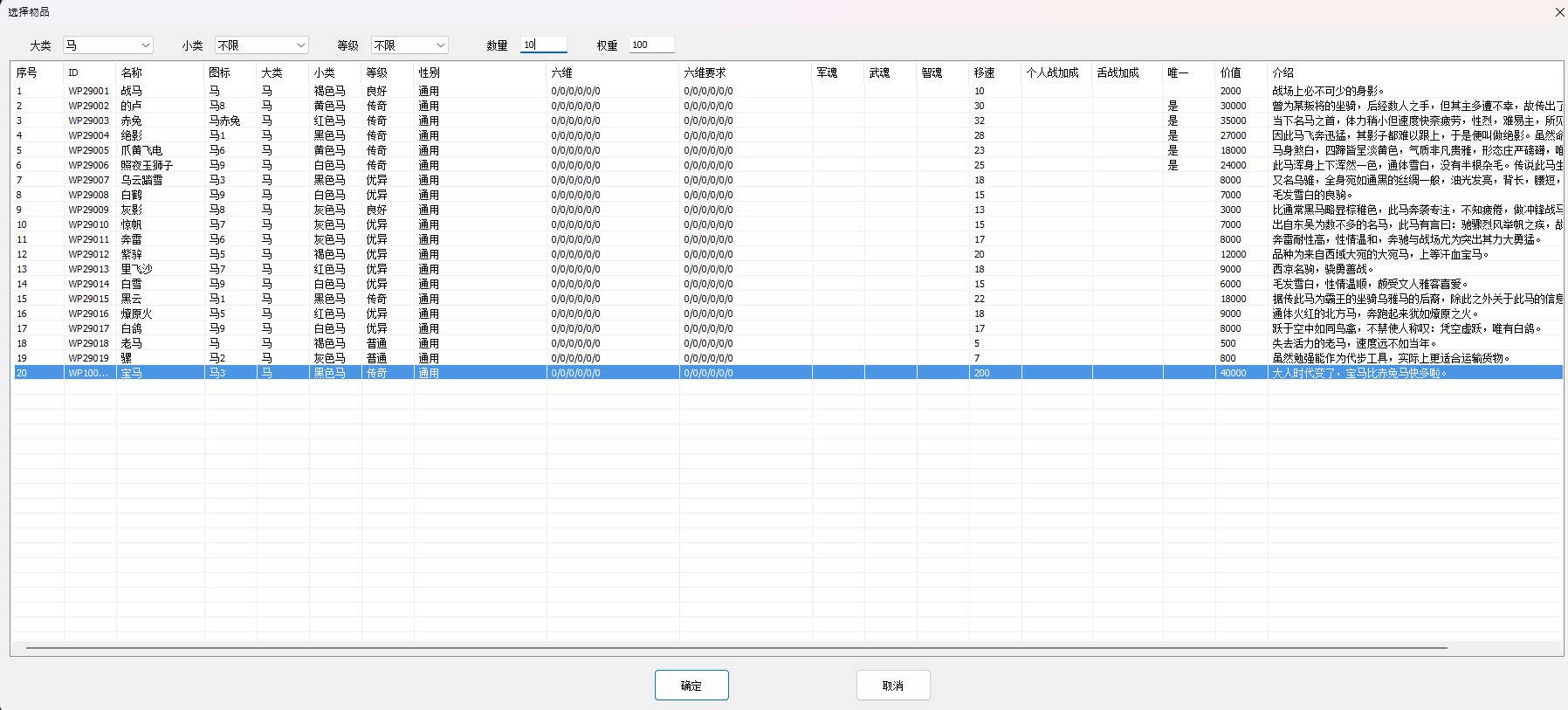Image resolution: width=1568 pixels, height=710 pixels.
Task: Close the 选择物品 dialog window
Action: point(1559,12)
